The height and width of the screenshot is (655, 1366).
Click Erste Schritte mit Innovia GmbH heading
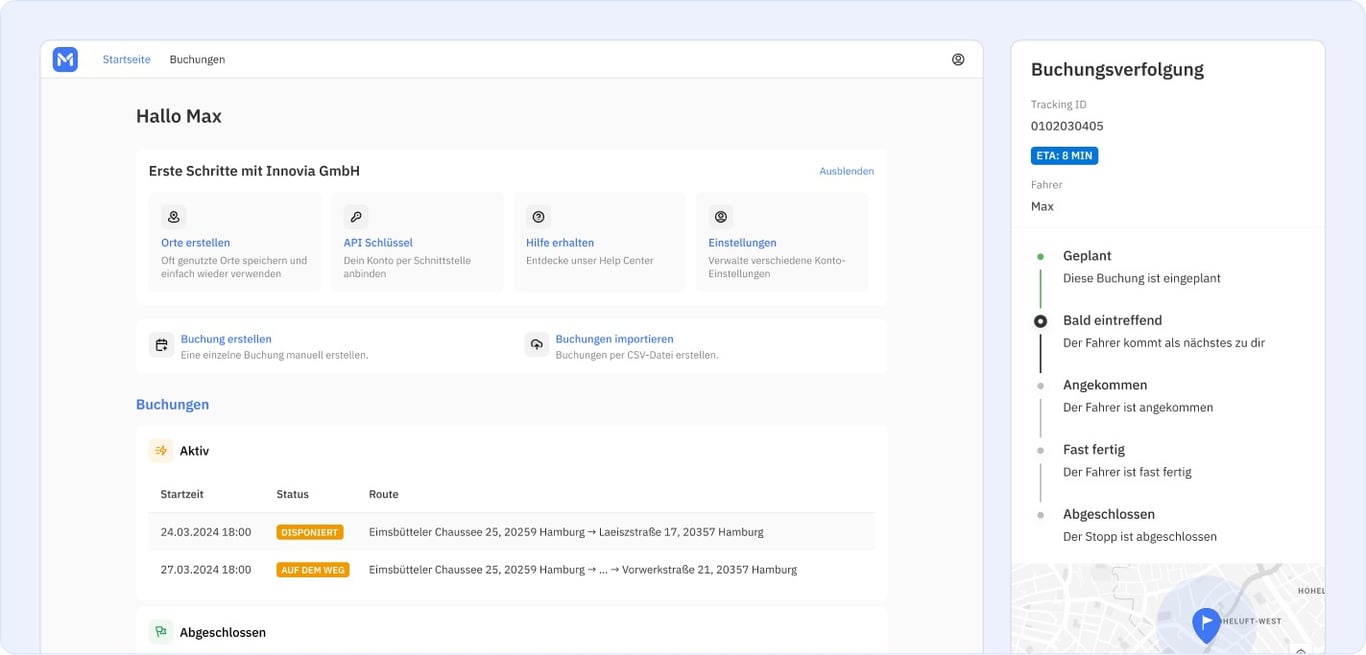(254, 171)
